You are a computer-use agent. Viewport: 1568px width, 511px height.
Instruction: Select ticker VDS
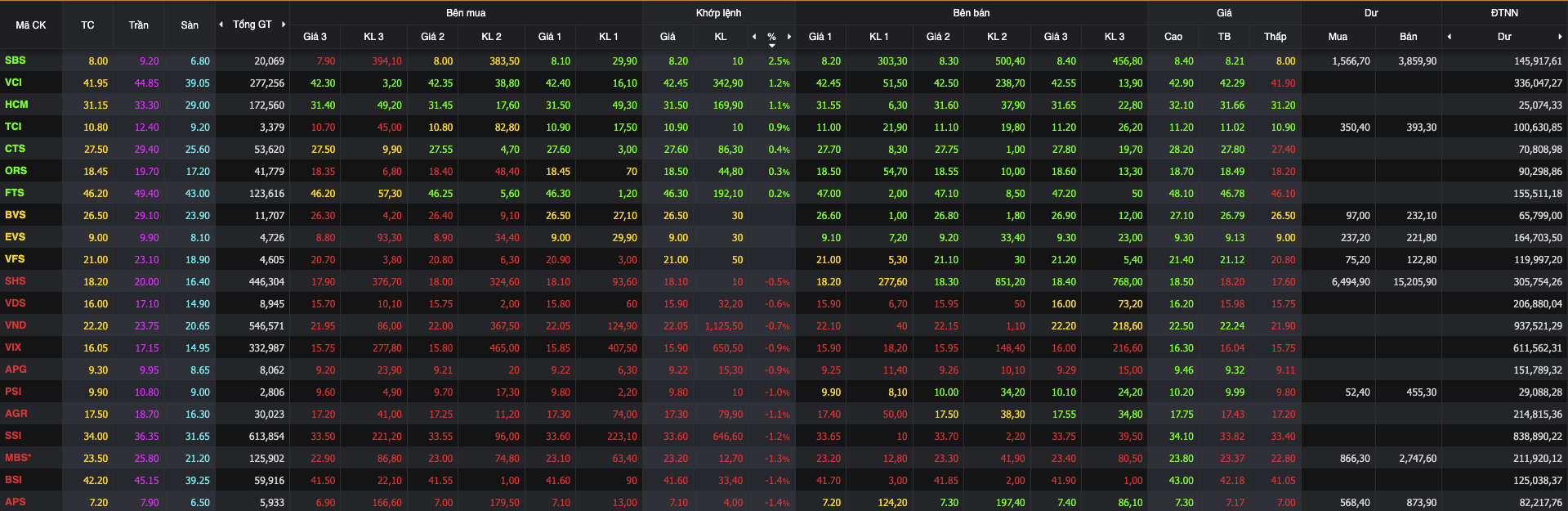tap(15, 303)
